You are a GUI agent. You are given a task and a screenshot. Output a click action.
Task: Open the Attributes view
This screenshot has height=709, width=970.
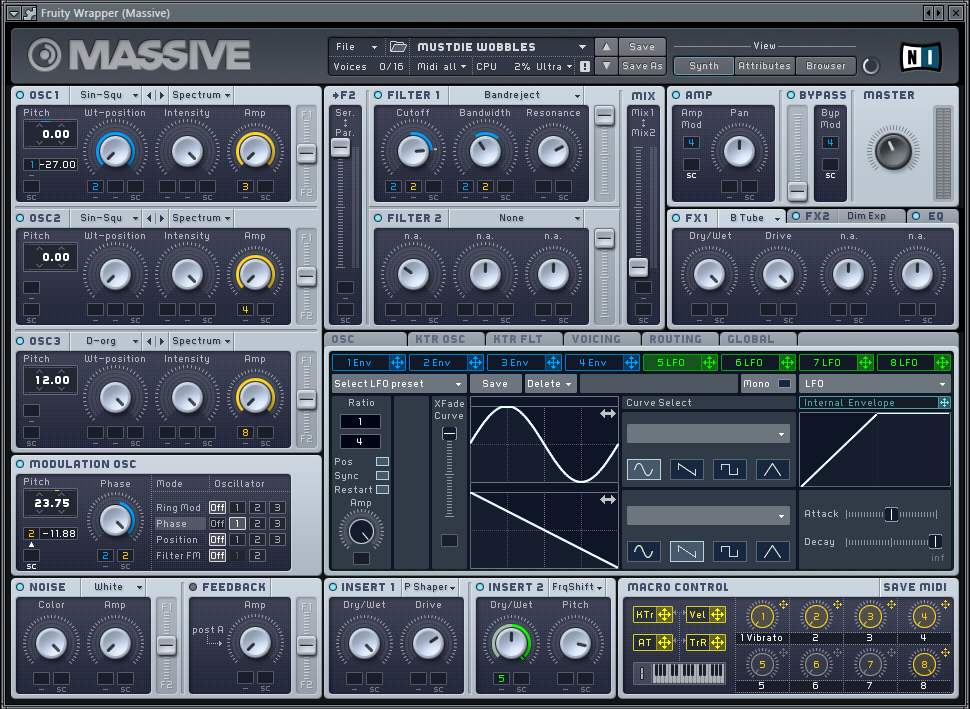(764, 66)
